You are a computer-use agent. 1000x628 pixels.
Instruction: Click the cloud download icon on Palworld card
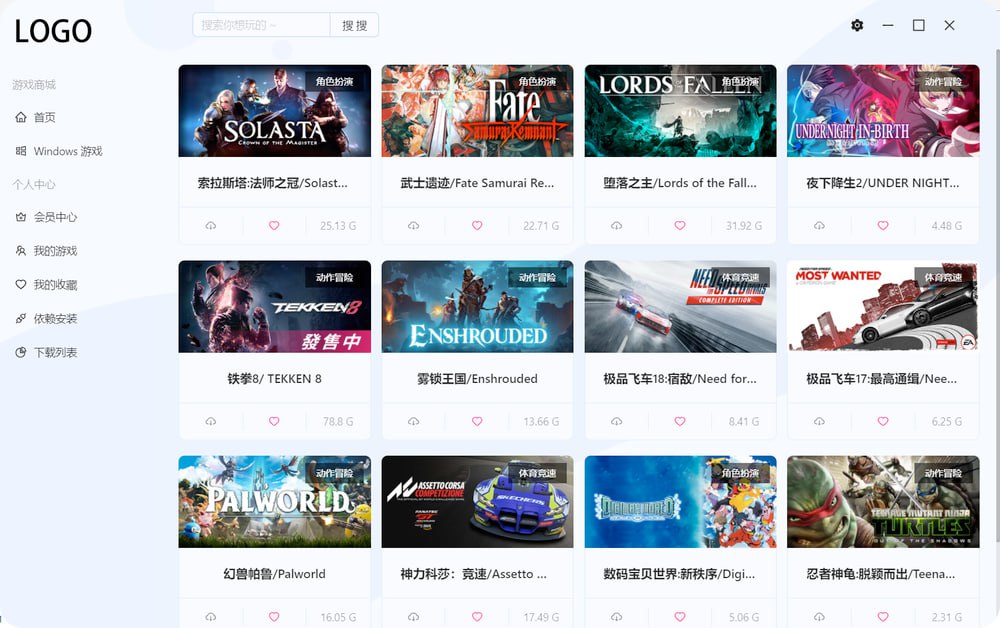[211, 617]
